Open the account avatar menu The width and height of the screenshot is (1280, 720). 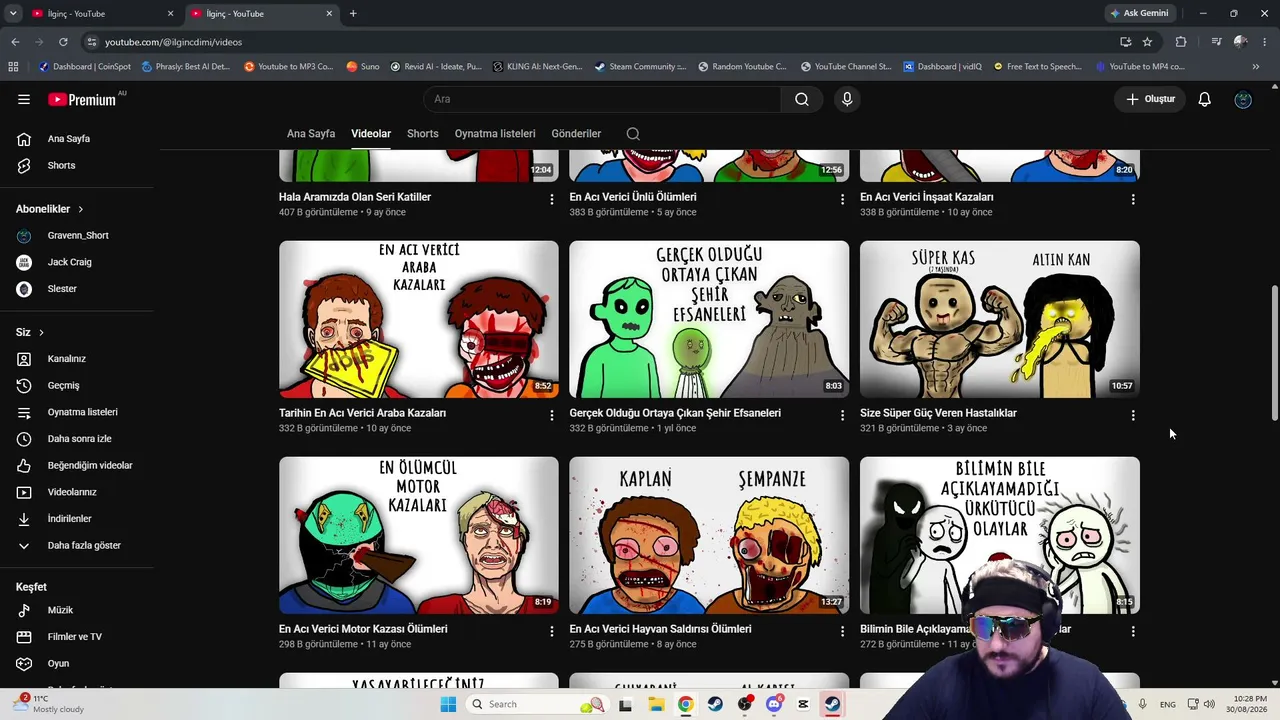(1243, 99)
